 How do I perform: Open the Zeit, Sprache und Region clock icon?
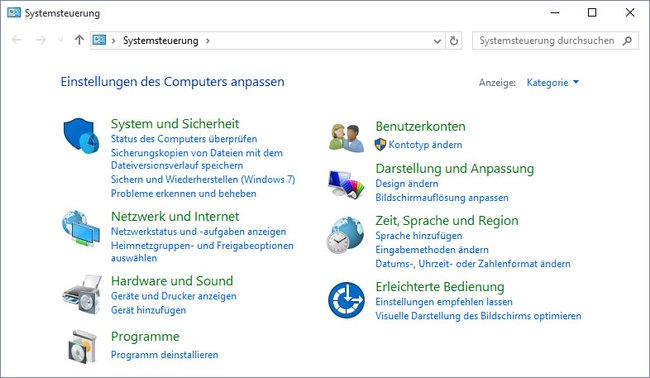345,235
